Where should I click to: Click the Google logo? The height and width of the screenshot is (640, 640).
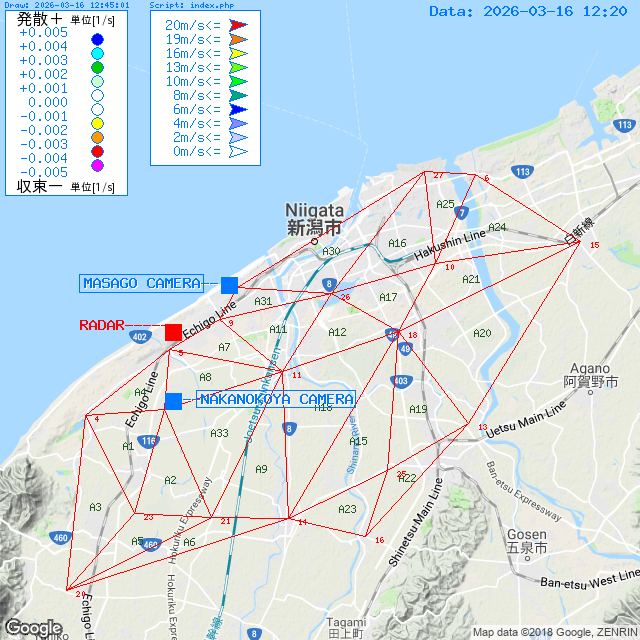pos(33,627)
